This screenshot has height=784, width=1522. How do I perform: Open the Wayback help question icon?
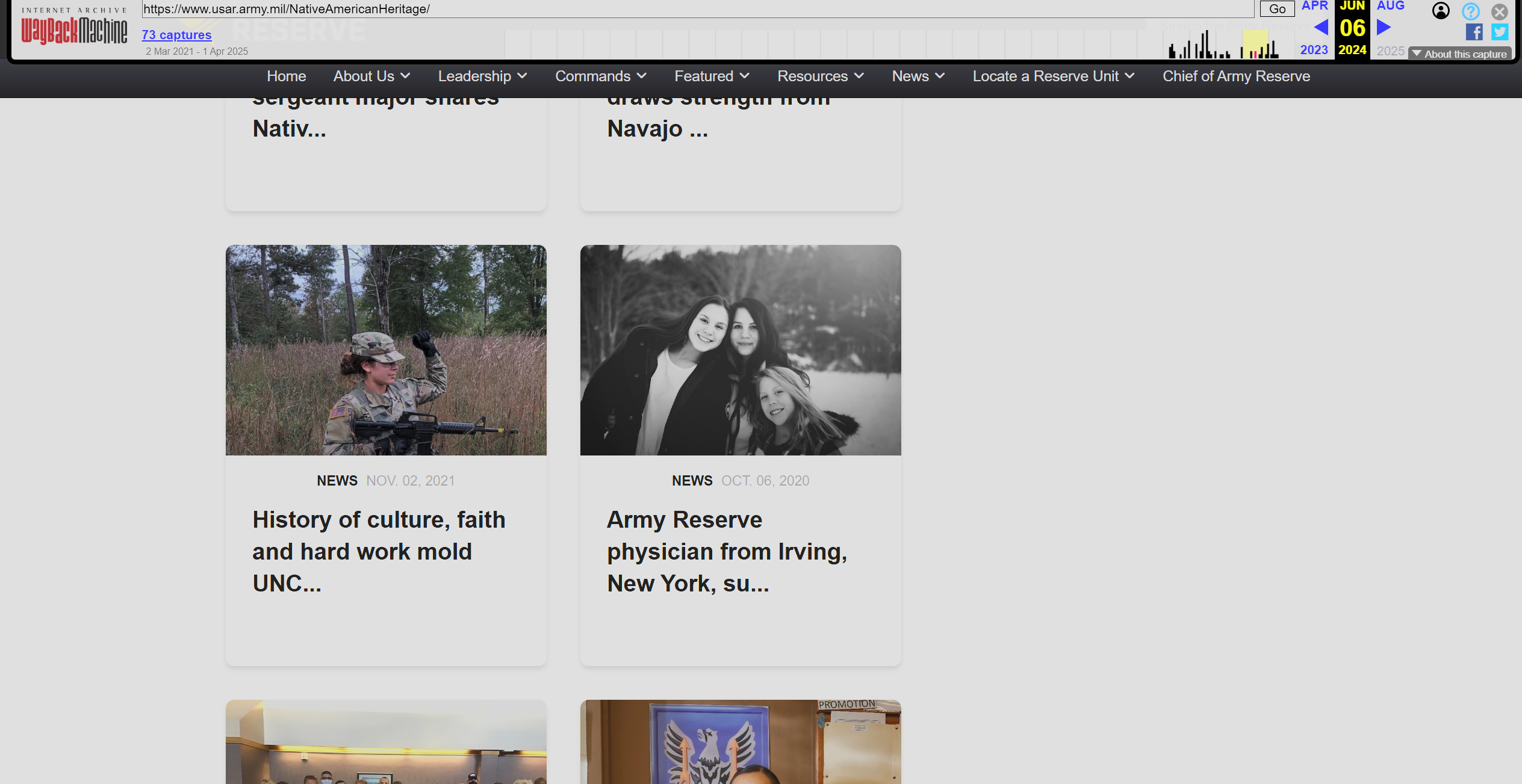coord(1470,11)
